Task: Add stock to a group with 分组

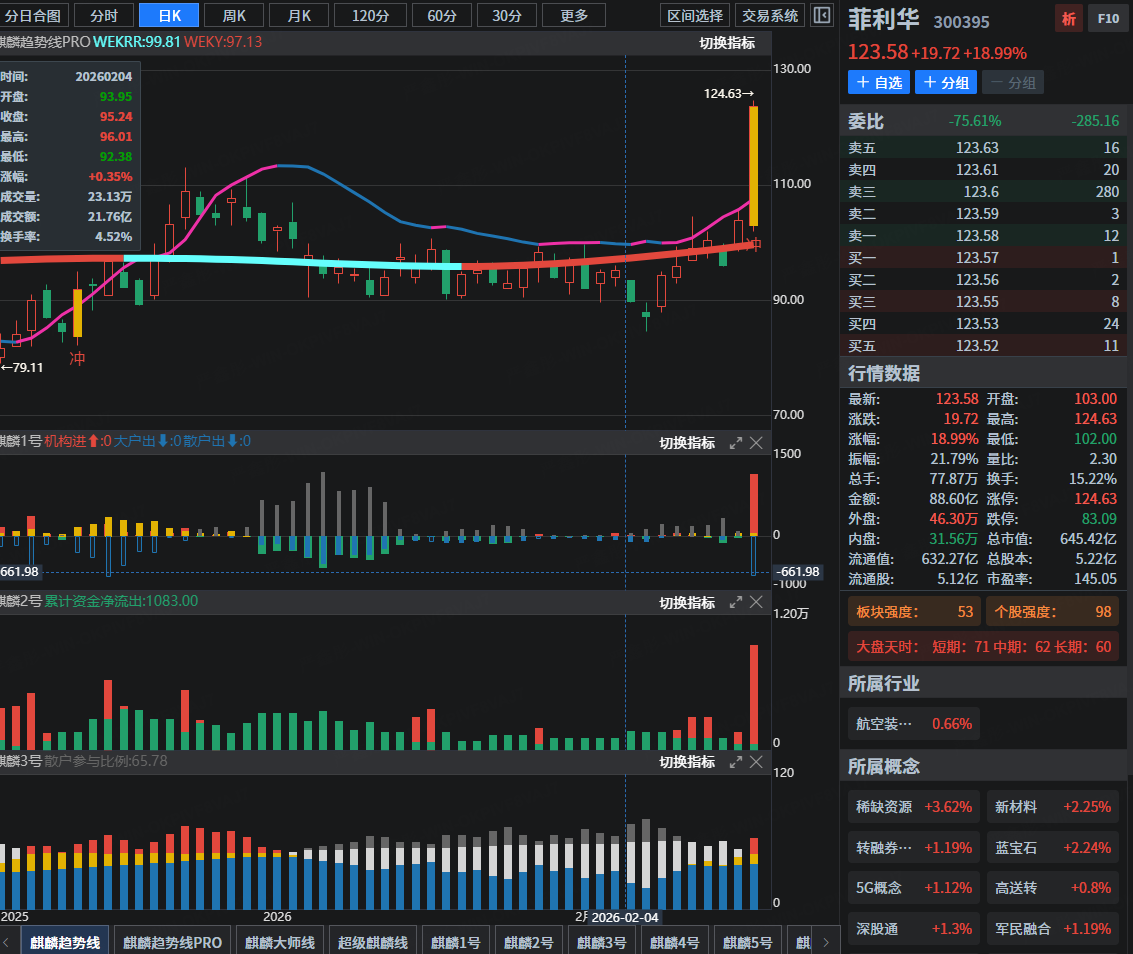Action: click(x=945, y=82)
